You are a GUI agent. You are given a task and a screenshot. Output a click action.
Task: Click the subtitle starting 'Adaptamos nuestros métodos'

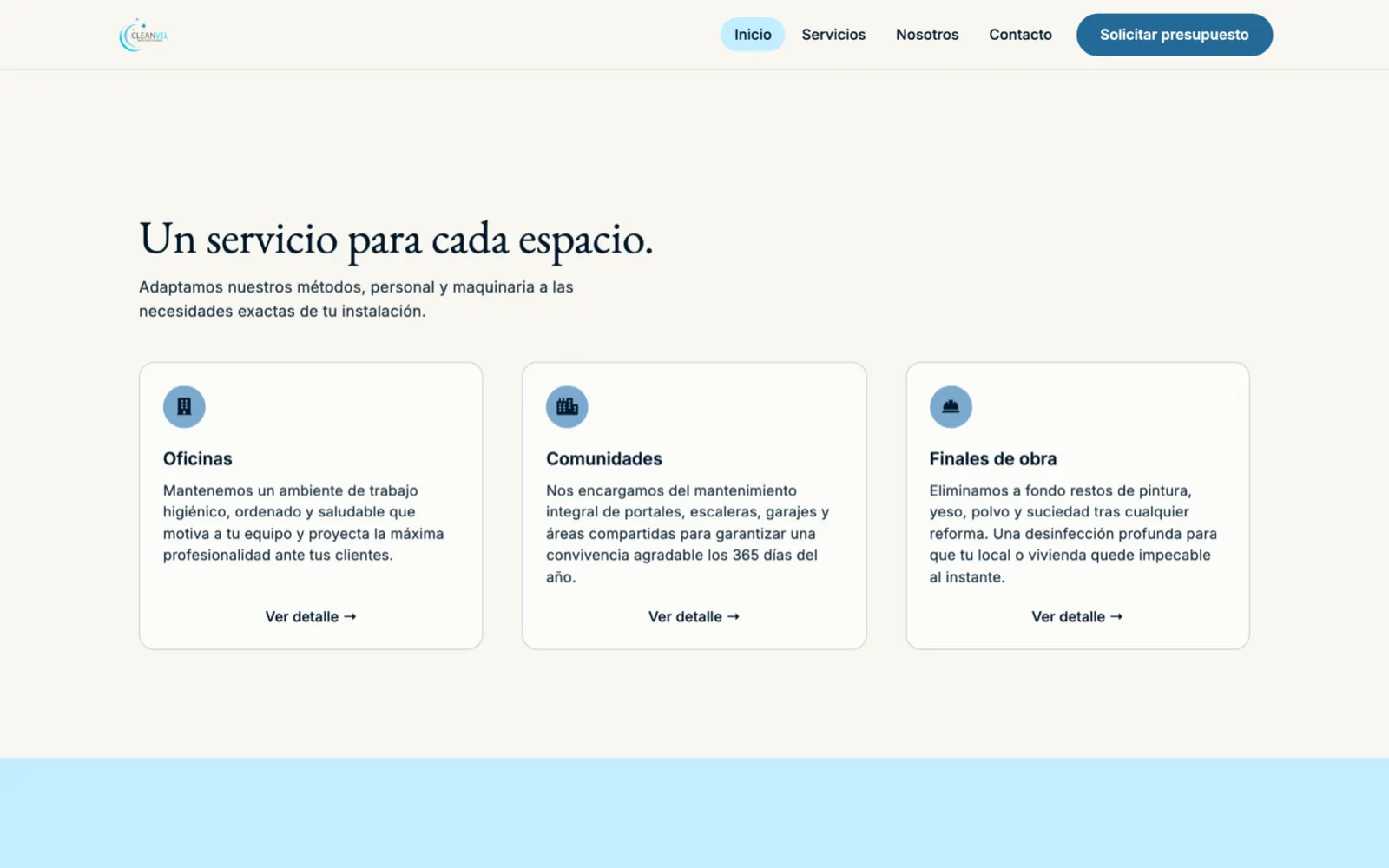click(356, 299)
